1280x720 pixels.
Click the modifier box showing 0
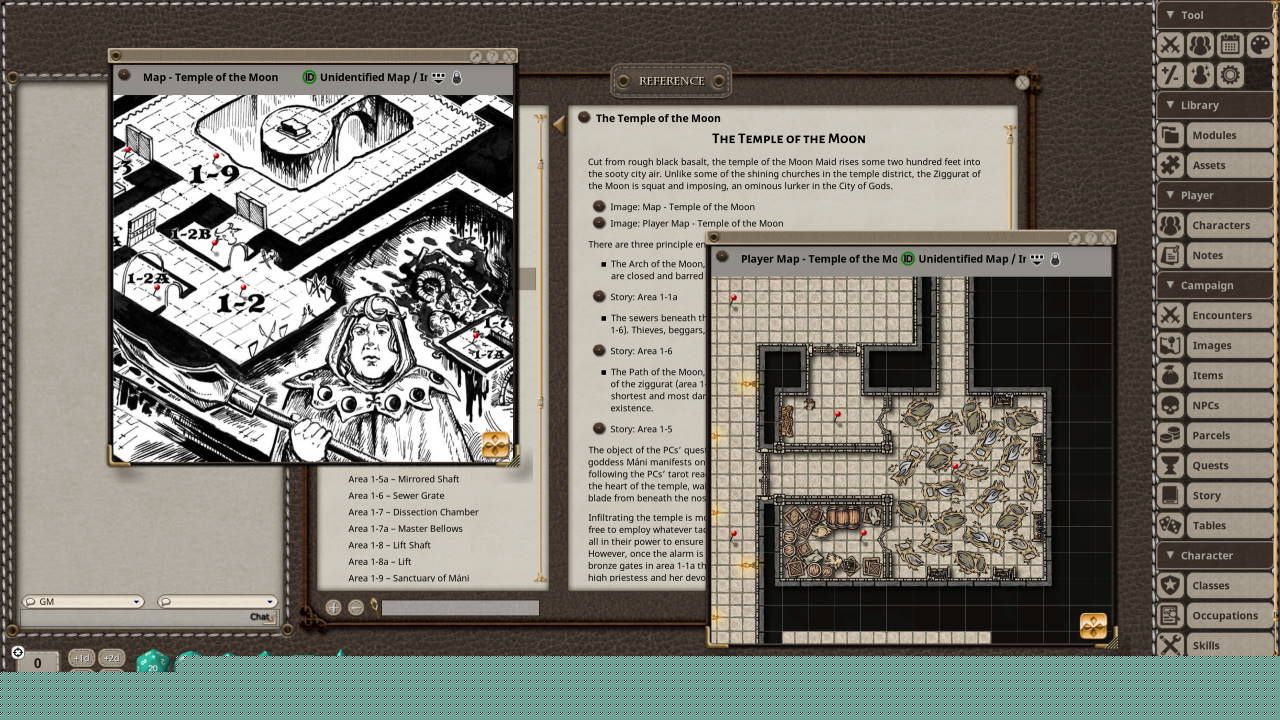[37, 662]
